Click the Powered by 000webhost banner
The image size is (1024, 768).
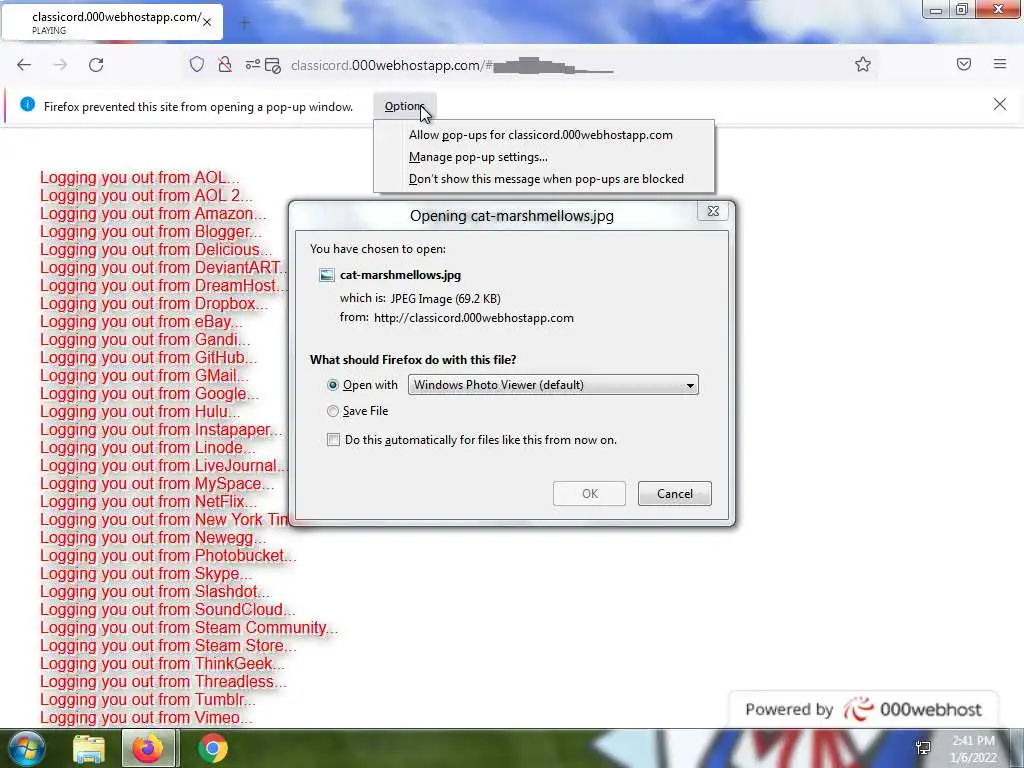coord(863,709)
